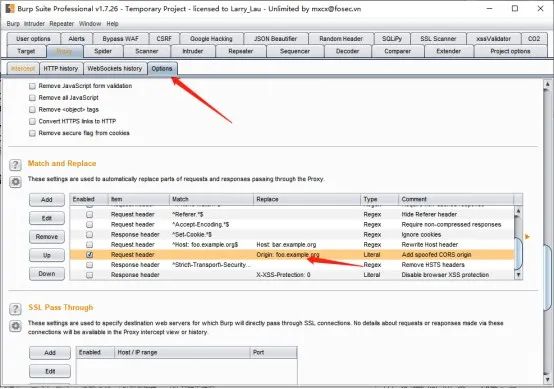The width and height of the screenshot is (554, 389).
Task: Enable Convert HTTPS links to HTTP
Action: [32, 121]
